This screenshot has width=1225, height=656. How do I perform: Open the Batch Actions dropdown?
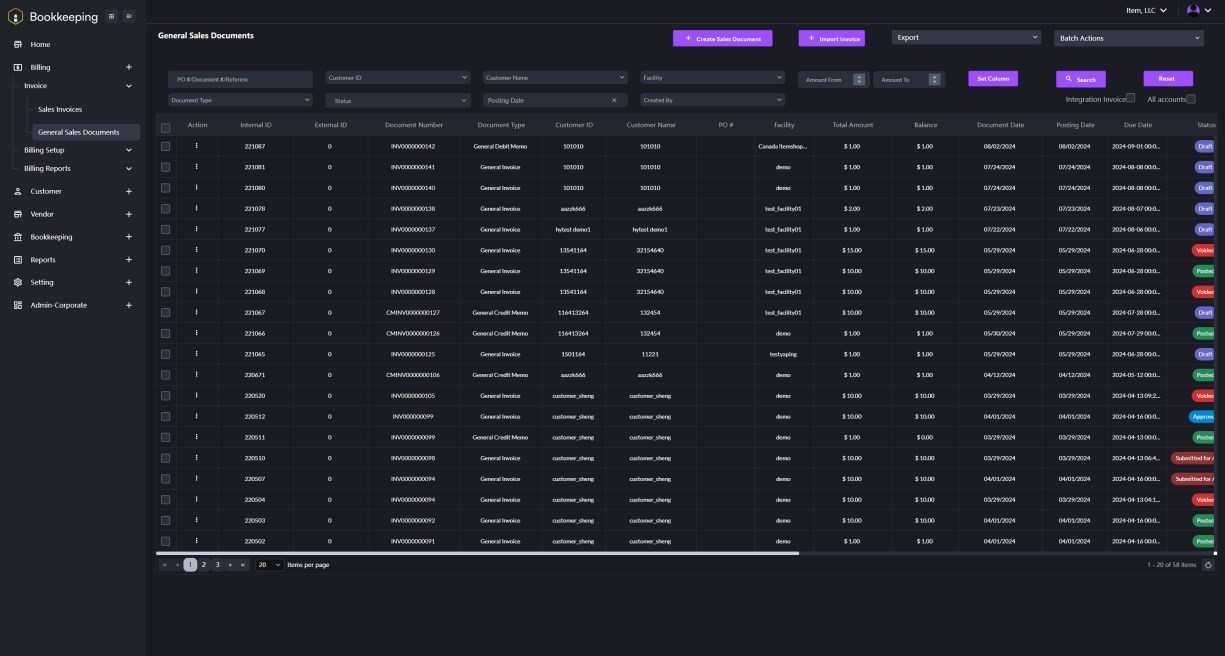tap(1129, 37)
